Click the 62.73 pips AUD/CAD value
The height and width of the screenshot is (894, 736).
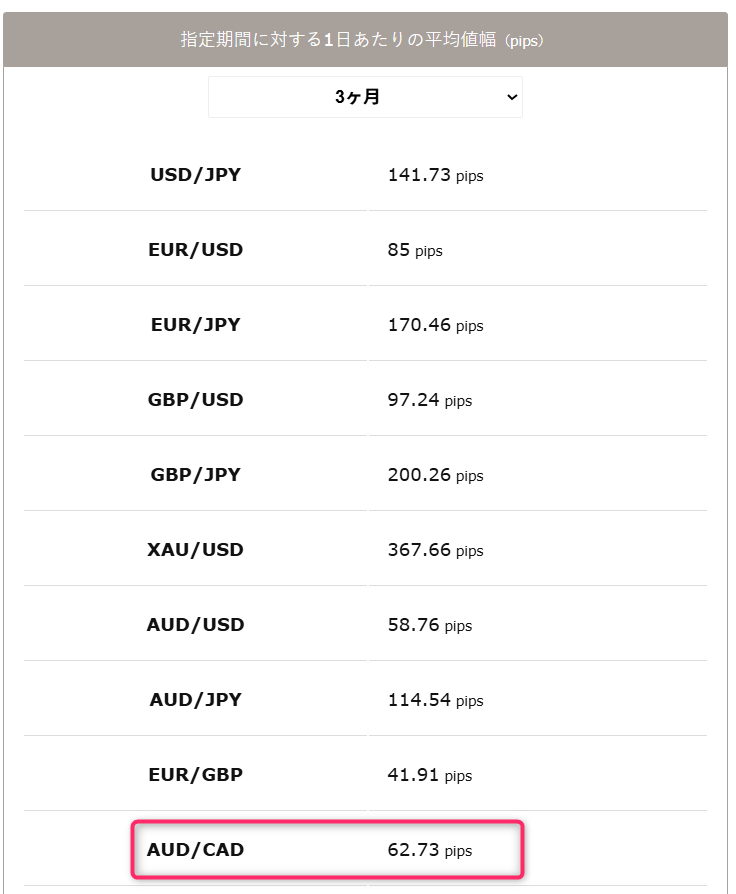tap(430, 850)
